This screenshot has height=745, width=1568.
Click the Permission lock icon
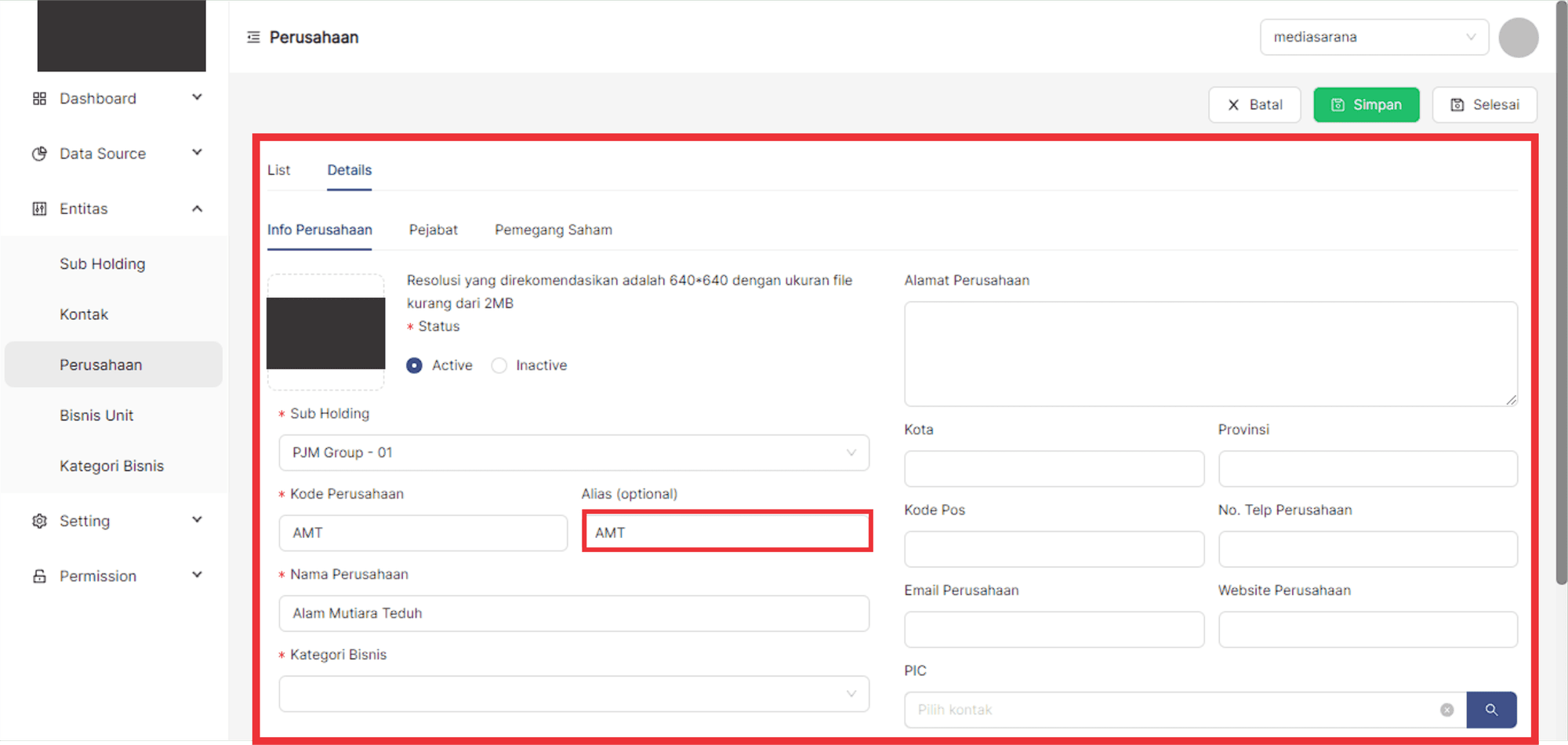pos(39,576)
